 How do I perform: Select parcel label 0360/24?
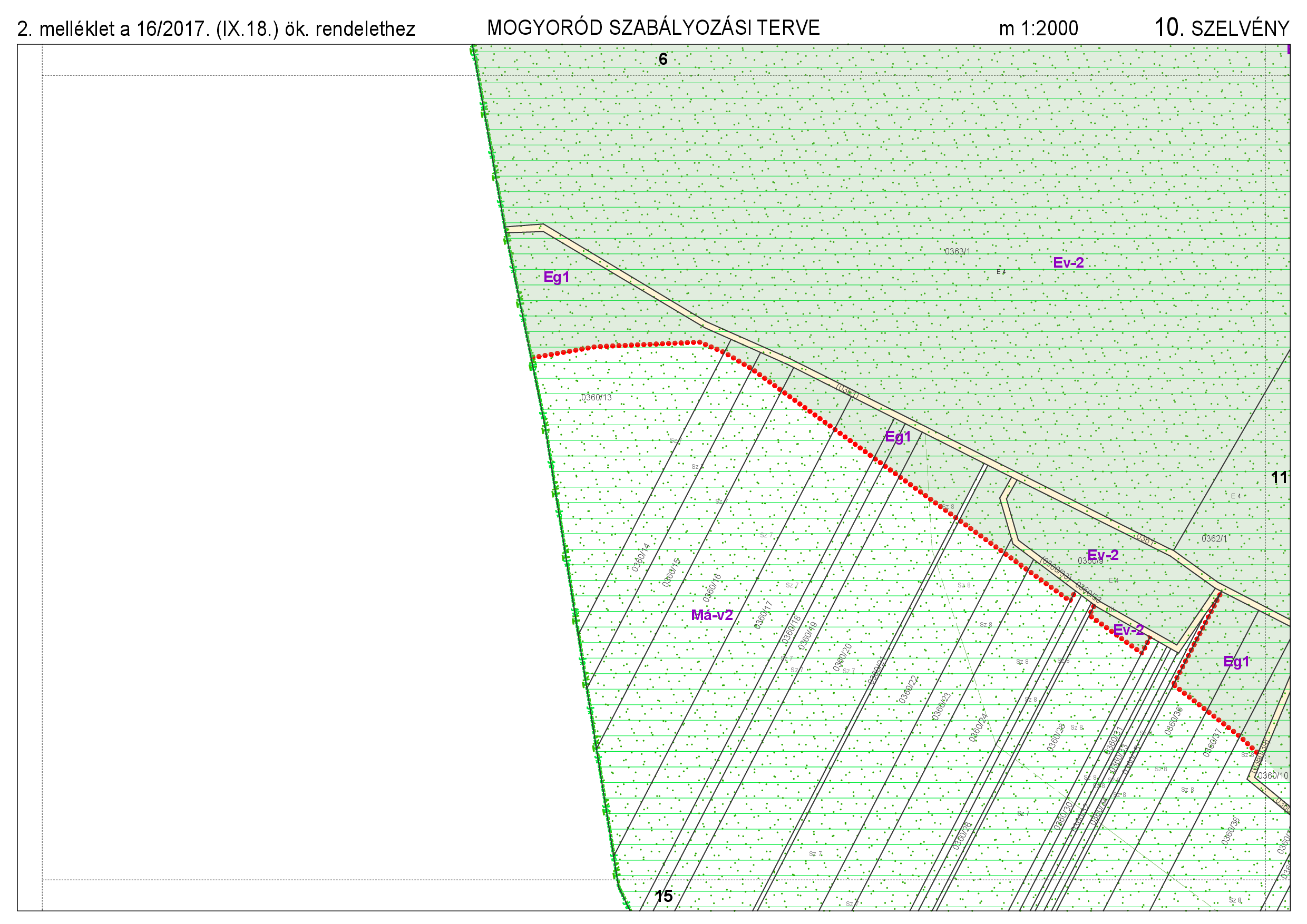pos(978,728)
